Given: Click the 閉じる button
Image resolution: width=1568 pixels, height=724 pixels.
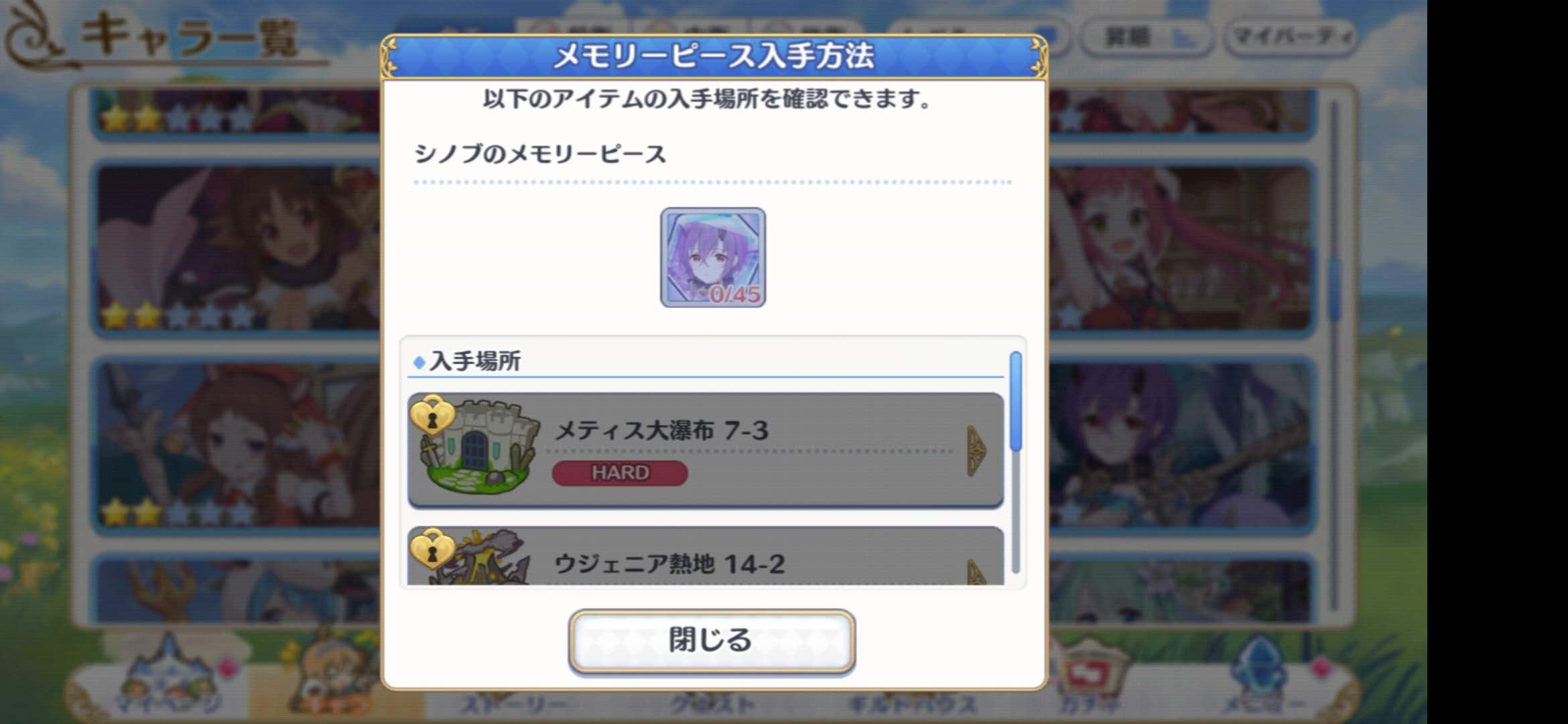Looking at the screenshot, I should (x=712, y=640).
